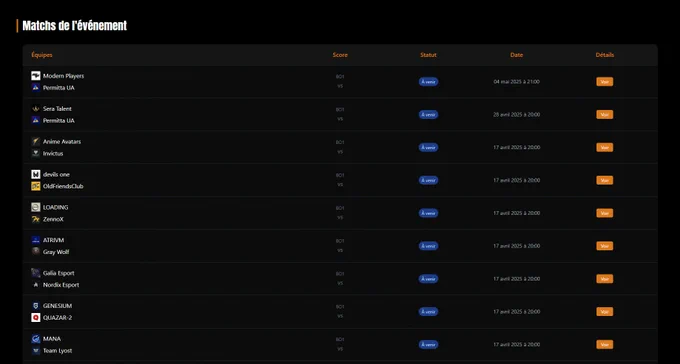This screenshot has height=364, width=680.
Task: Click À venir badge for Modern Players match
Action: [428, 82]
